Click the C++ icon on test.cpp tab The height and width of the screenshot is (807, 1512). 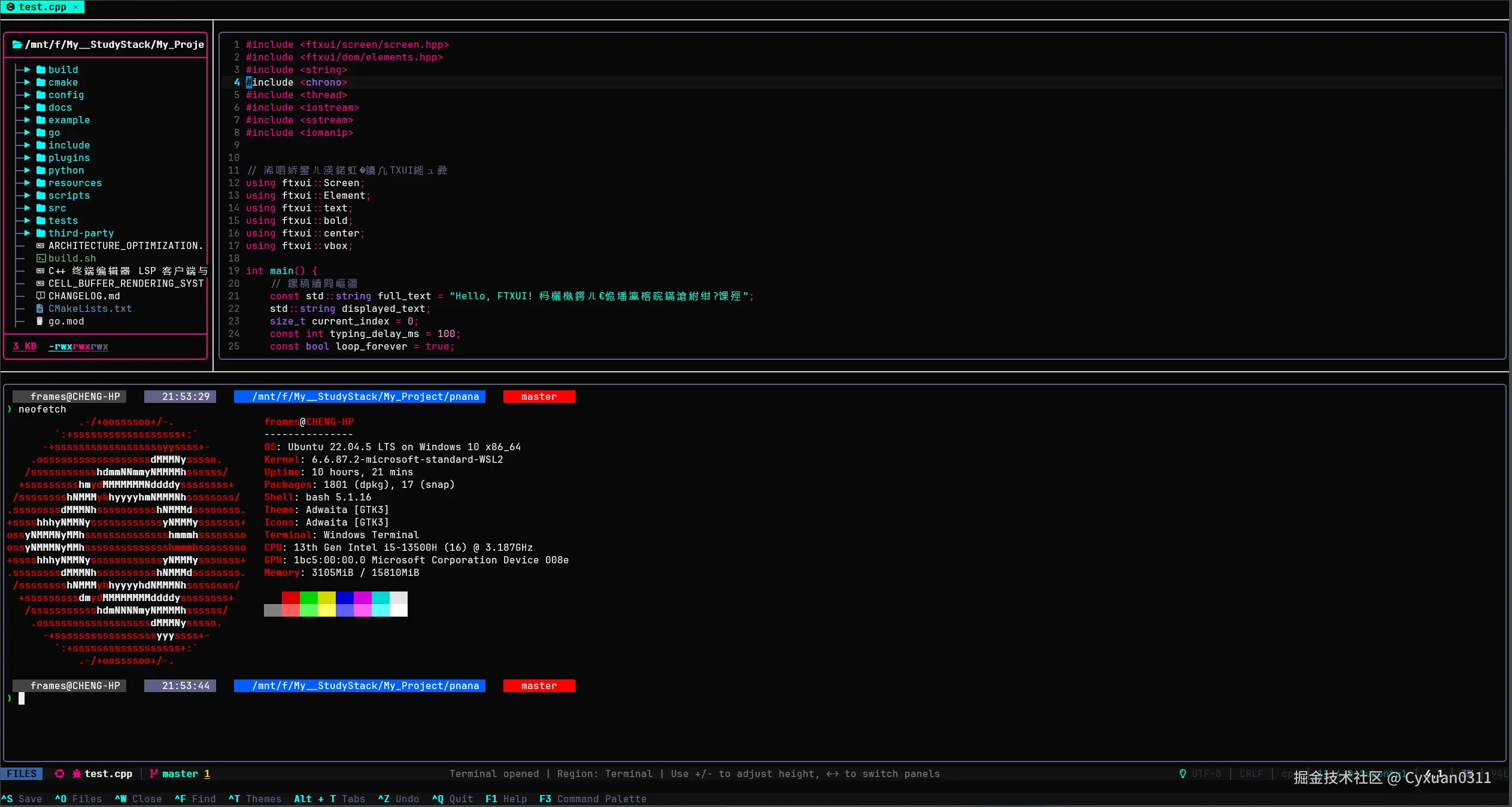tap(11, 7)
